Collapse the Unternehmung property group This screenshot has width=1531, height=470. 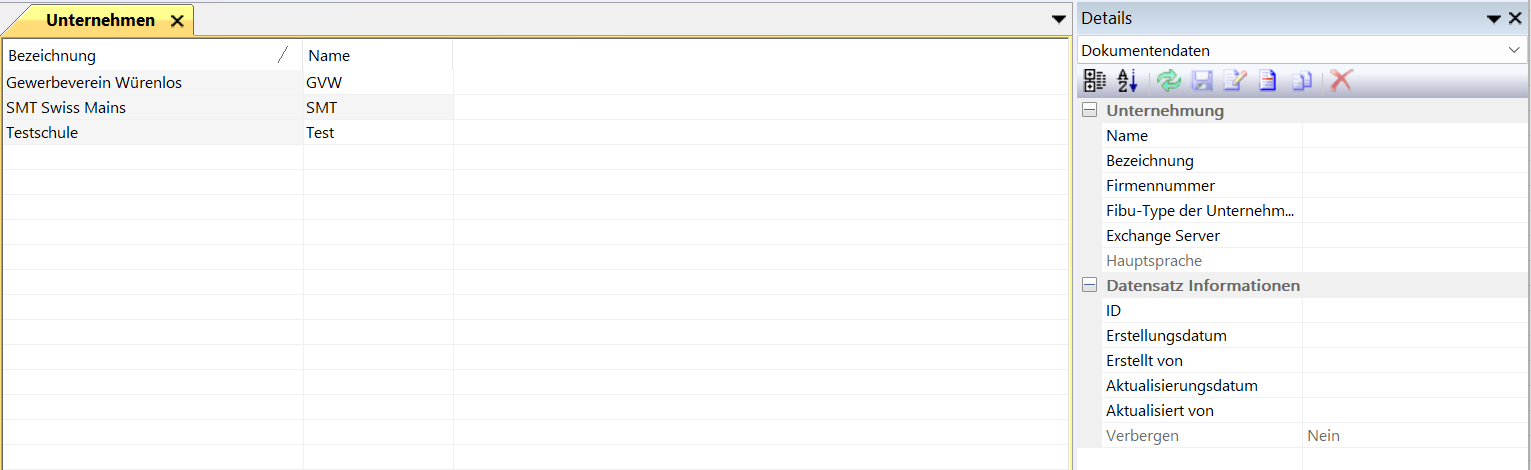(x=1089, y=111)
